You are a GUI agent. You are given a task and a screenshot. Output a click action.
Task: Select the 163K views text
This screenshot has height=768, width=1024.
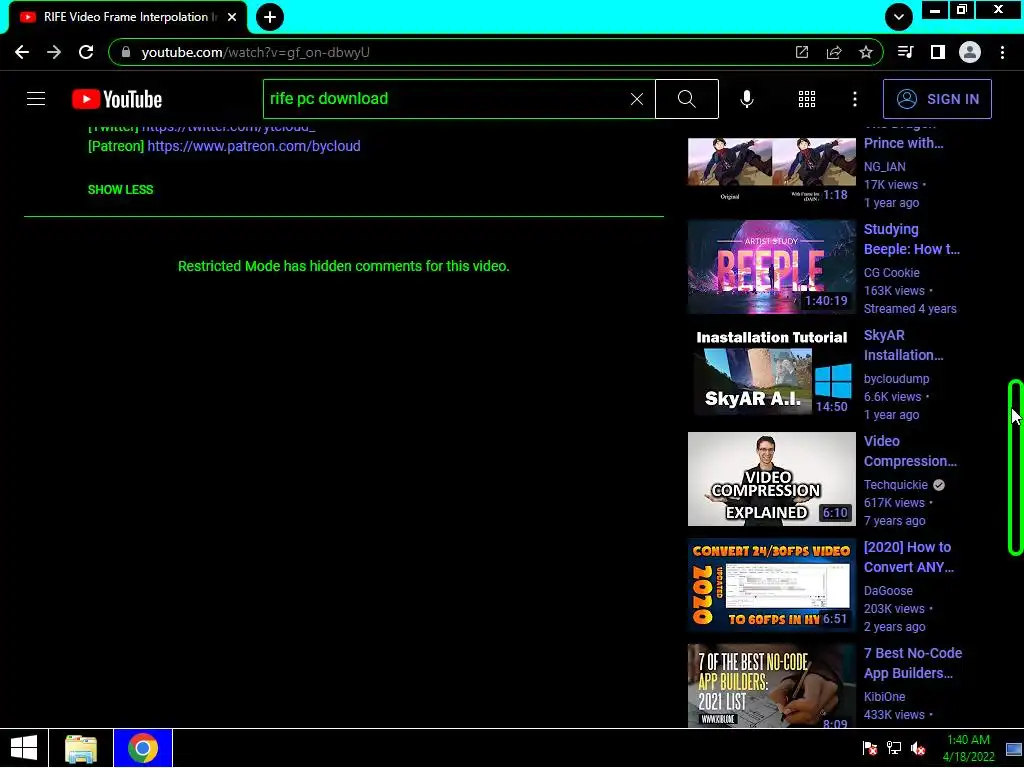click(x=894, y=291)
